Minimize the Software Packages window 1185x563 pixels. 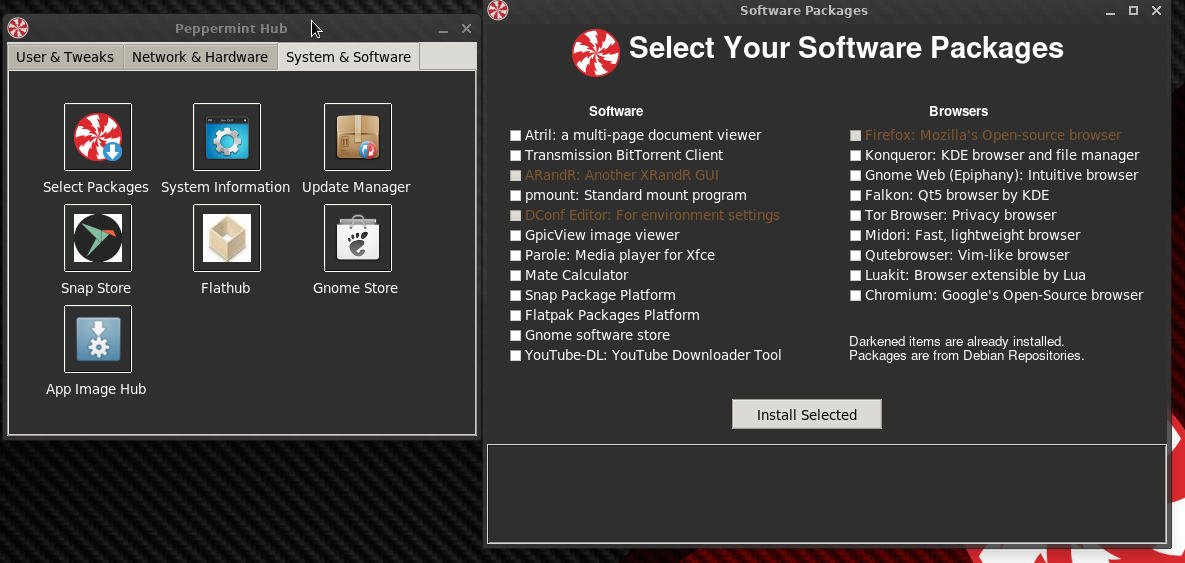tap(1110, 11)
